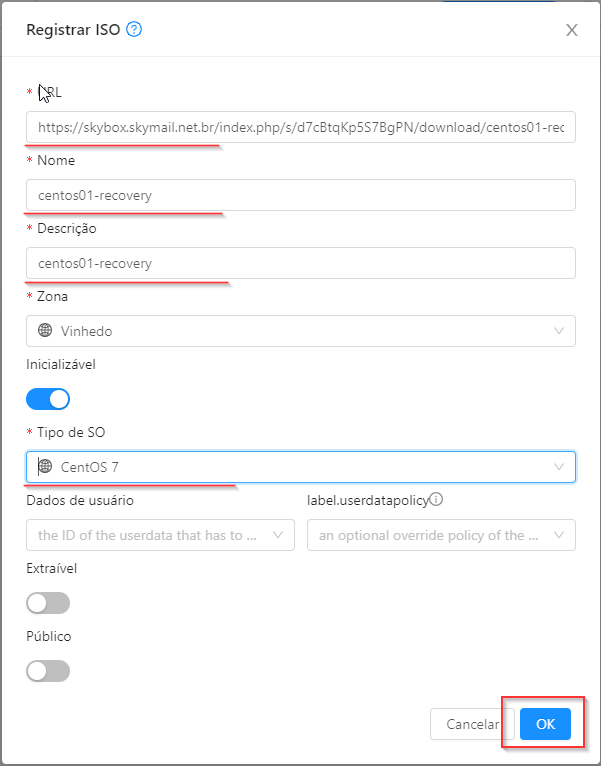Open the Dados de usuário dropdown

[x=160, y=535]
